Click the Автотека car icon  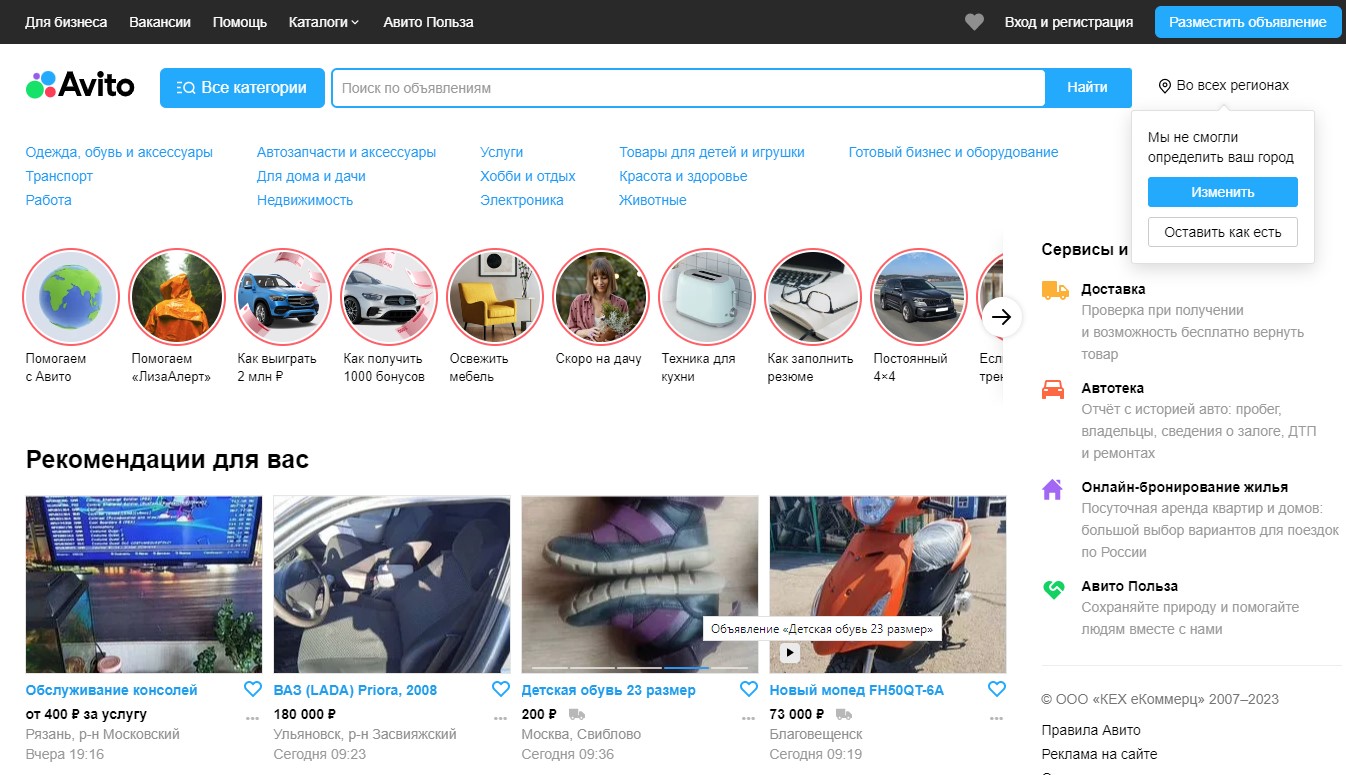pyautogui.click(x=1053, y=389)
